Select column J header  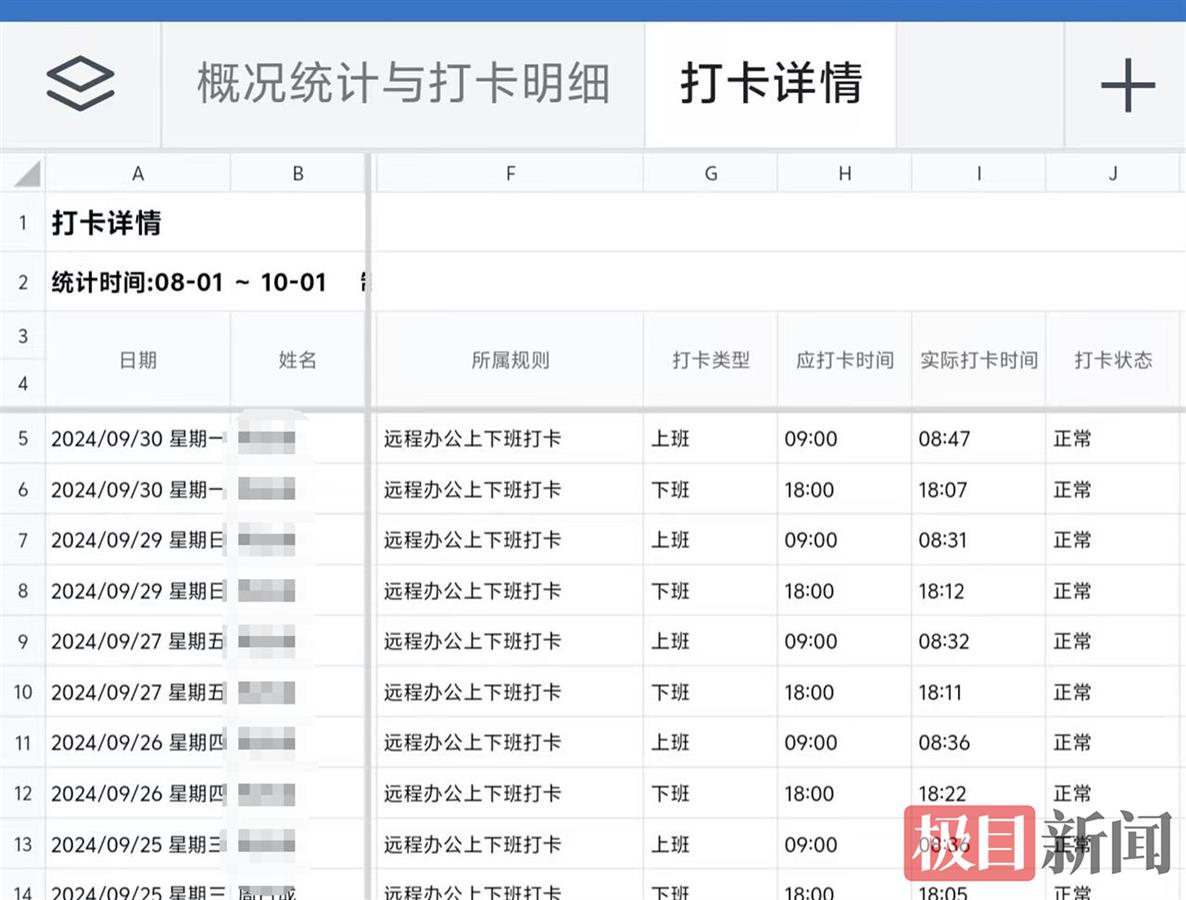1113,173
